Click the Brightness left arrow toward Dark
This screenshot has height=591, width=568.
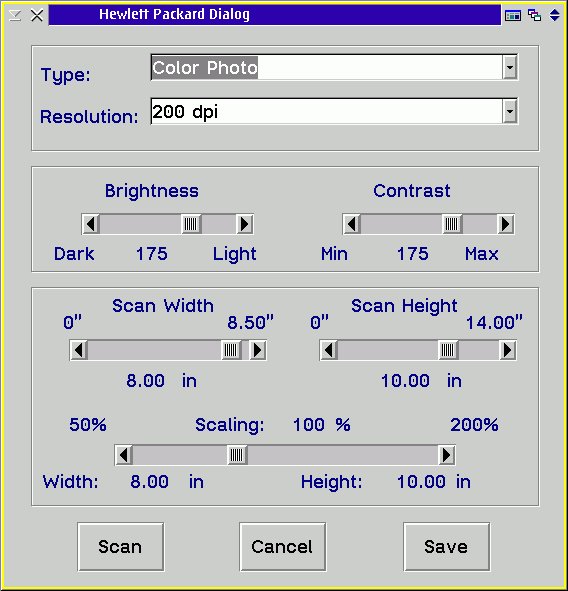click(91, 224)
